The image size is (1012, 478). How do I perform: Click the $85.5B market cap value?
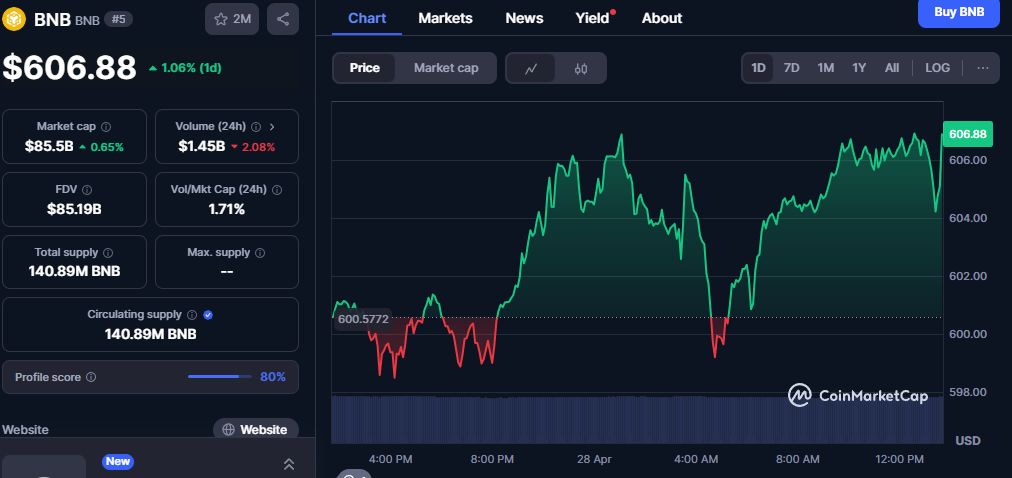tap(49, 146)
